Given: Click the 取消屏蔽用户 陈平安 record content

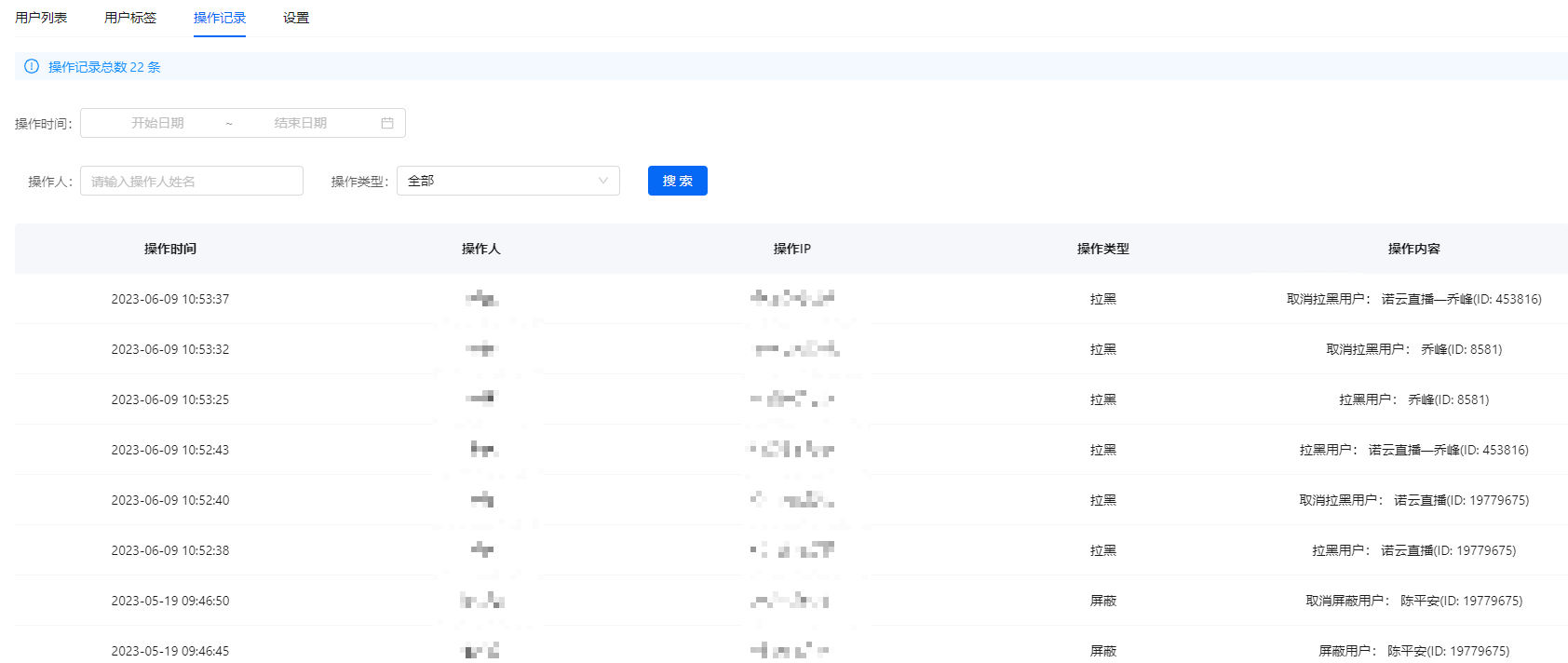Looking at the screenshot, I should (1413, 601).
